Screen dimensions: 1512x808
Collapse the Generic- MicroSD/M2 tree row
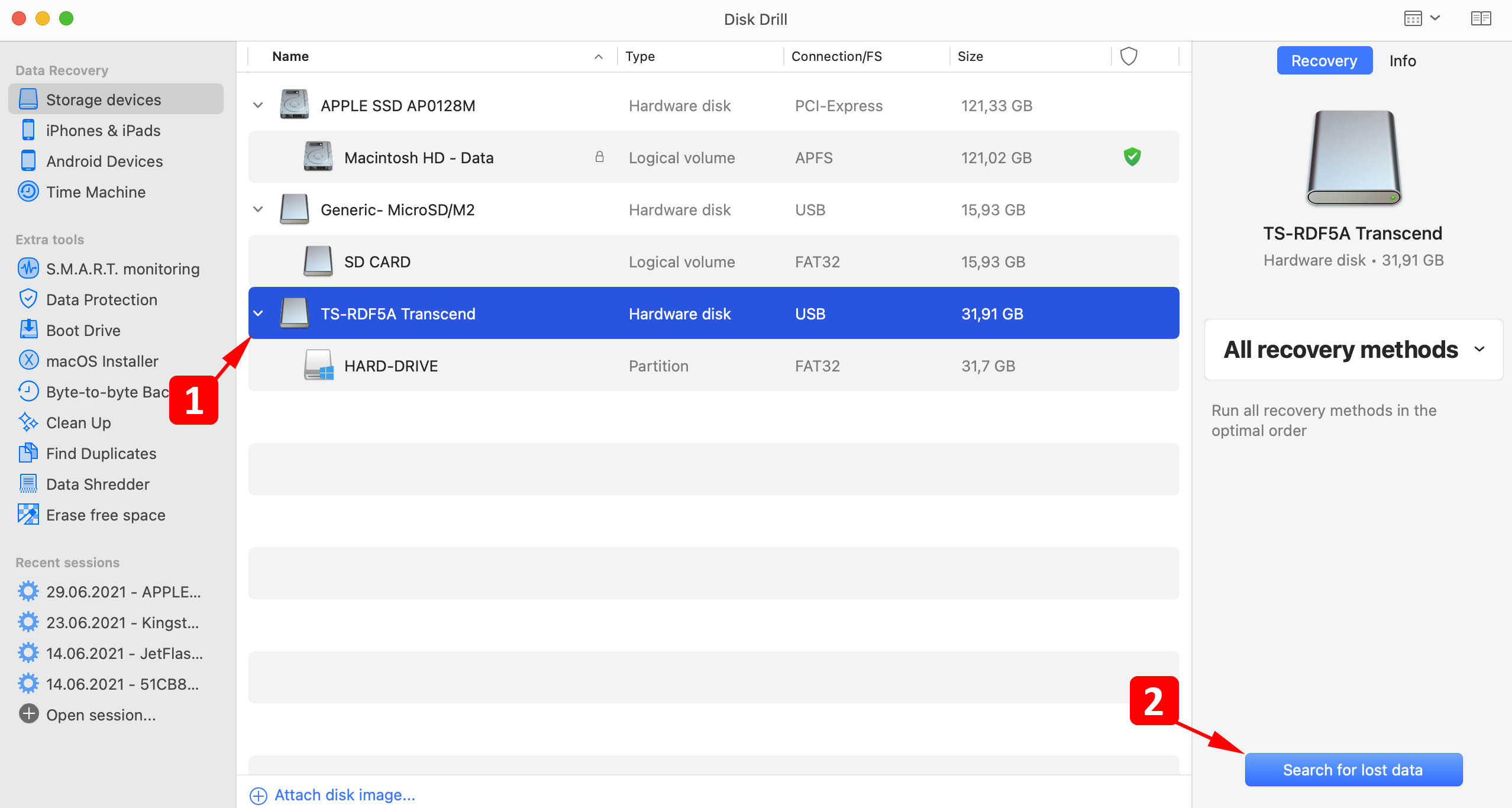(x=258, y=209)
